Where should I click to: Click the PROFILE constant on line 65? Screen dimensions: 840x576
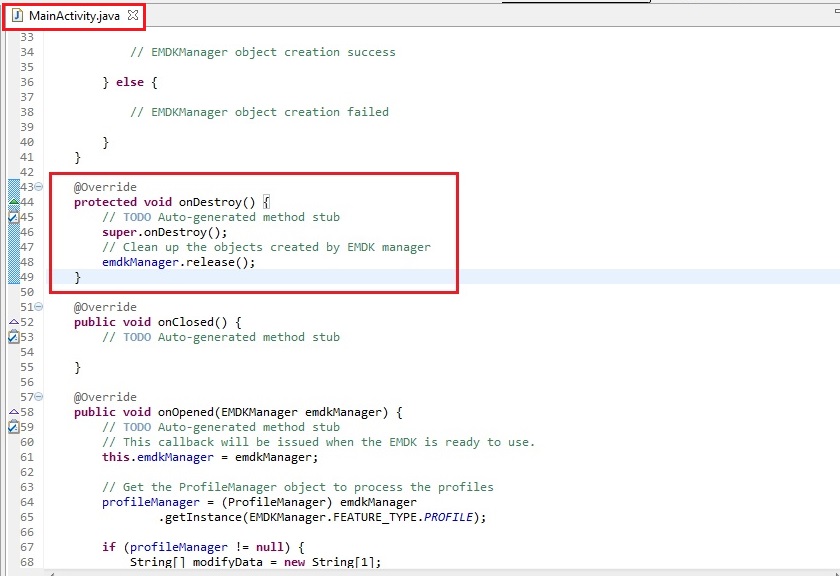point(455,517)
